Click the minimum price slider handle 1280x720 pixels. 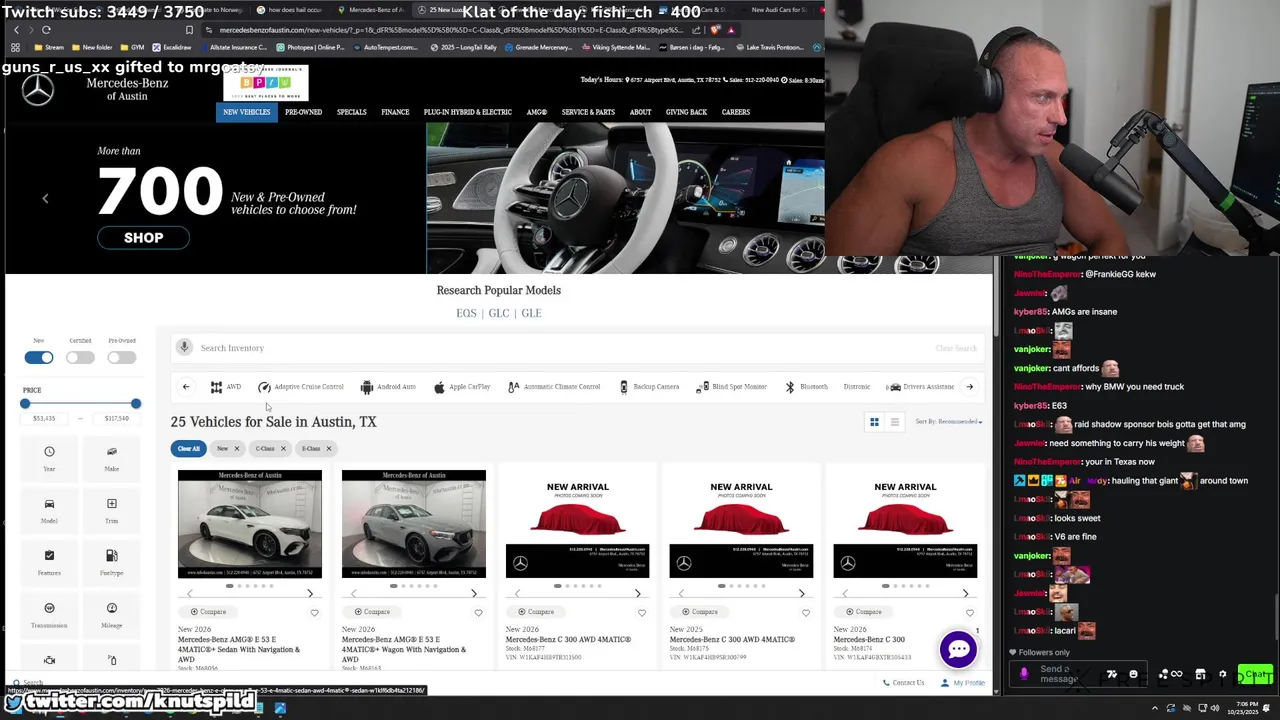click(x=25, y=404)
